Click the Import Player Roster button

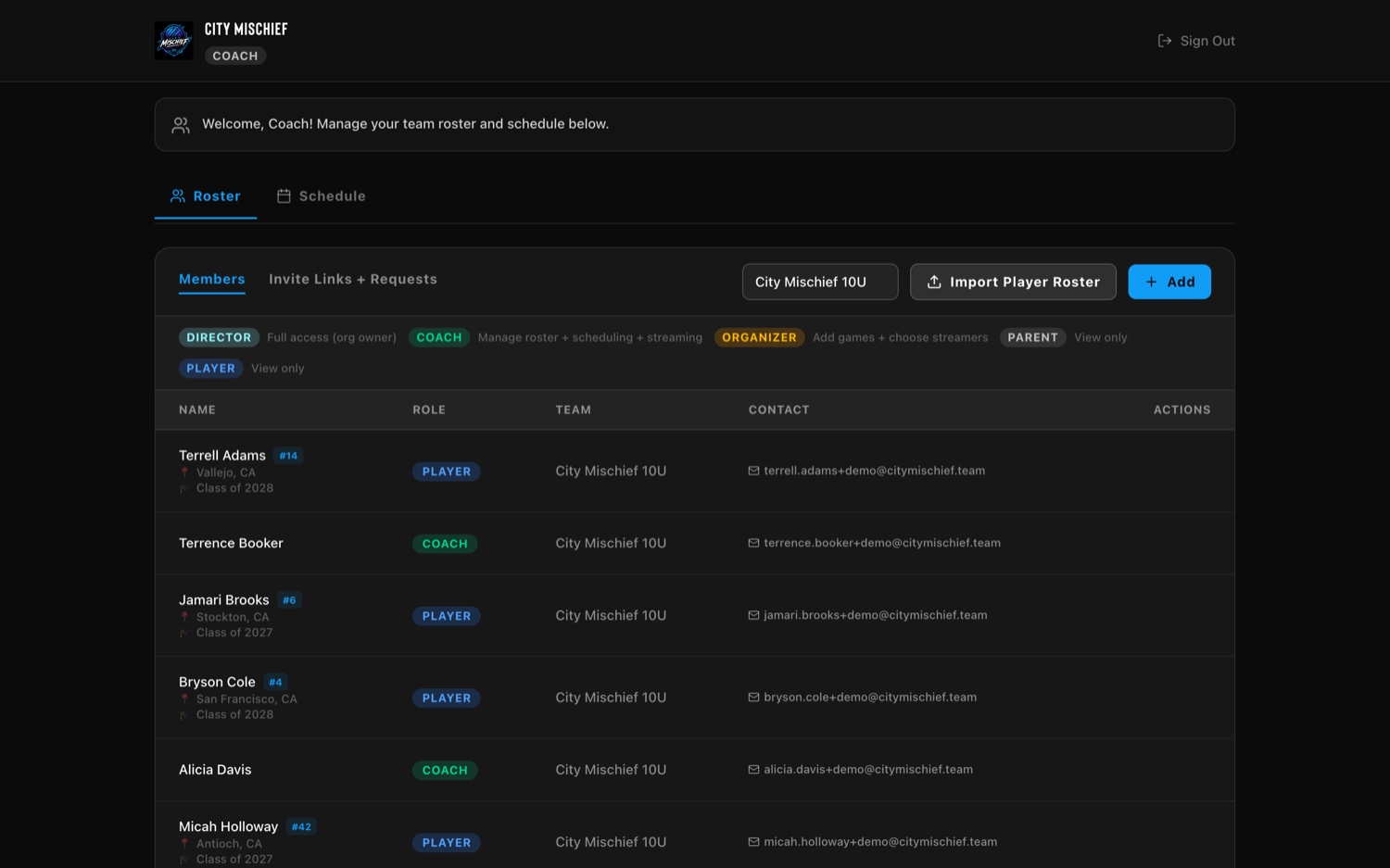[x=1013, y=282]
